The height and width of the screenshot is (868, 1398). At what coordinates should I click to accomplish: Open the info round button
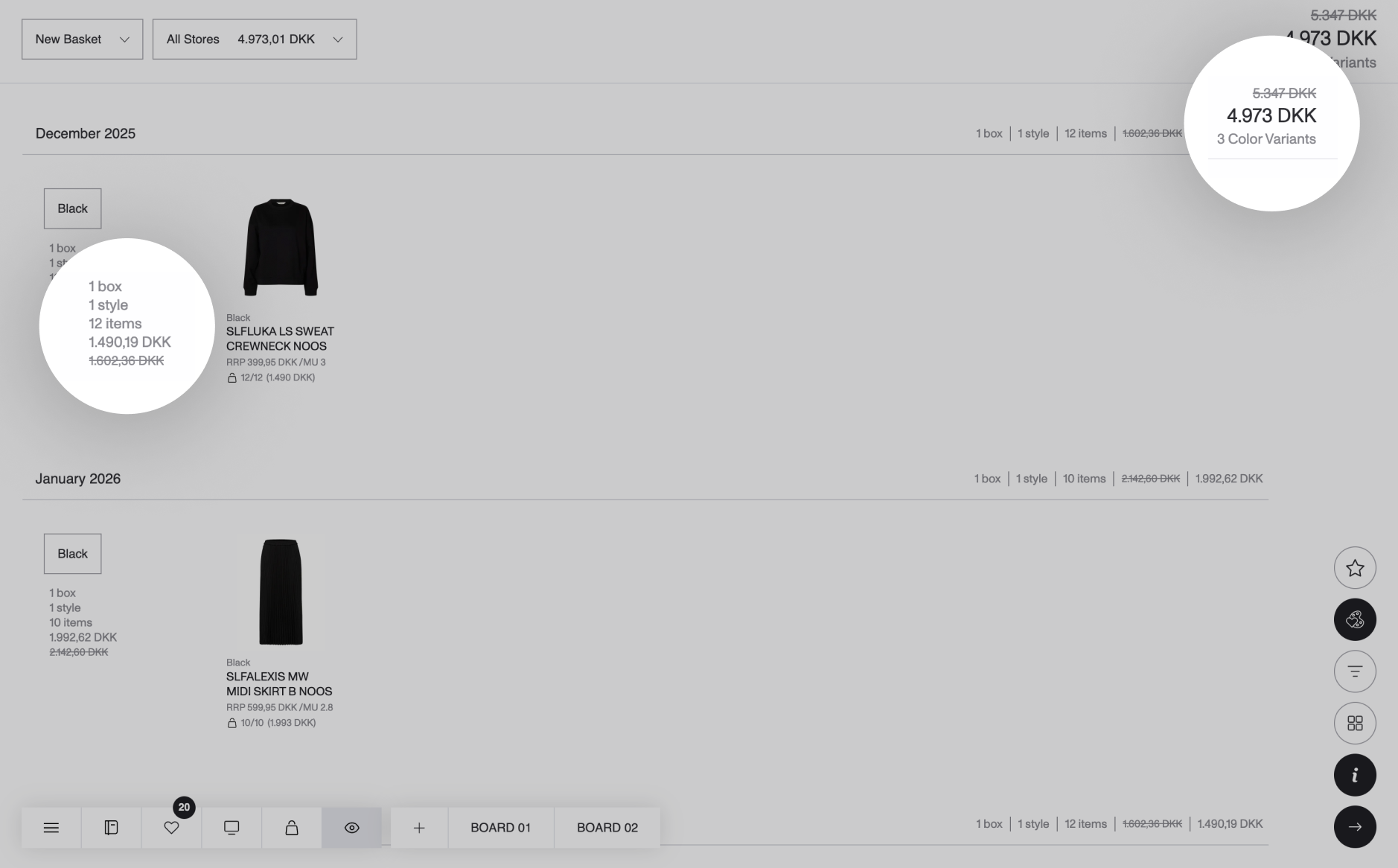(x=1355, y=775)
